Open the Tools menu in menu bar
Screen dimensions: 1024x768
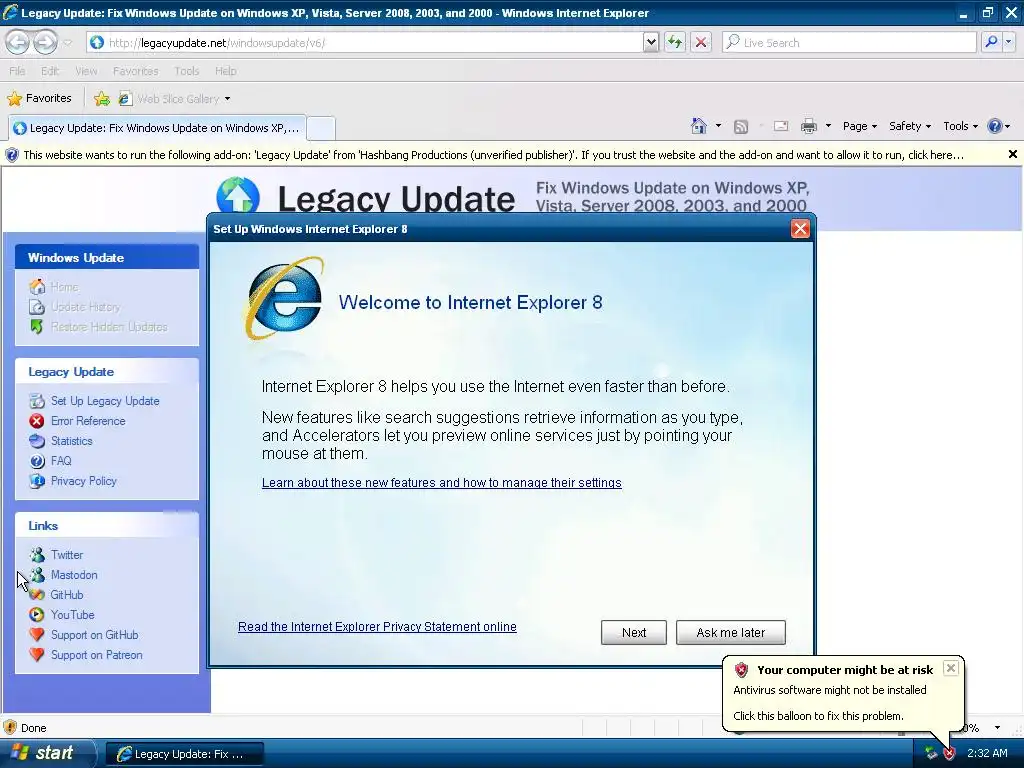coord(186,71)
